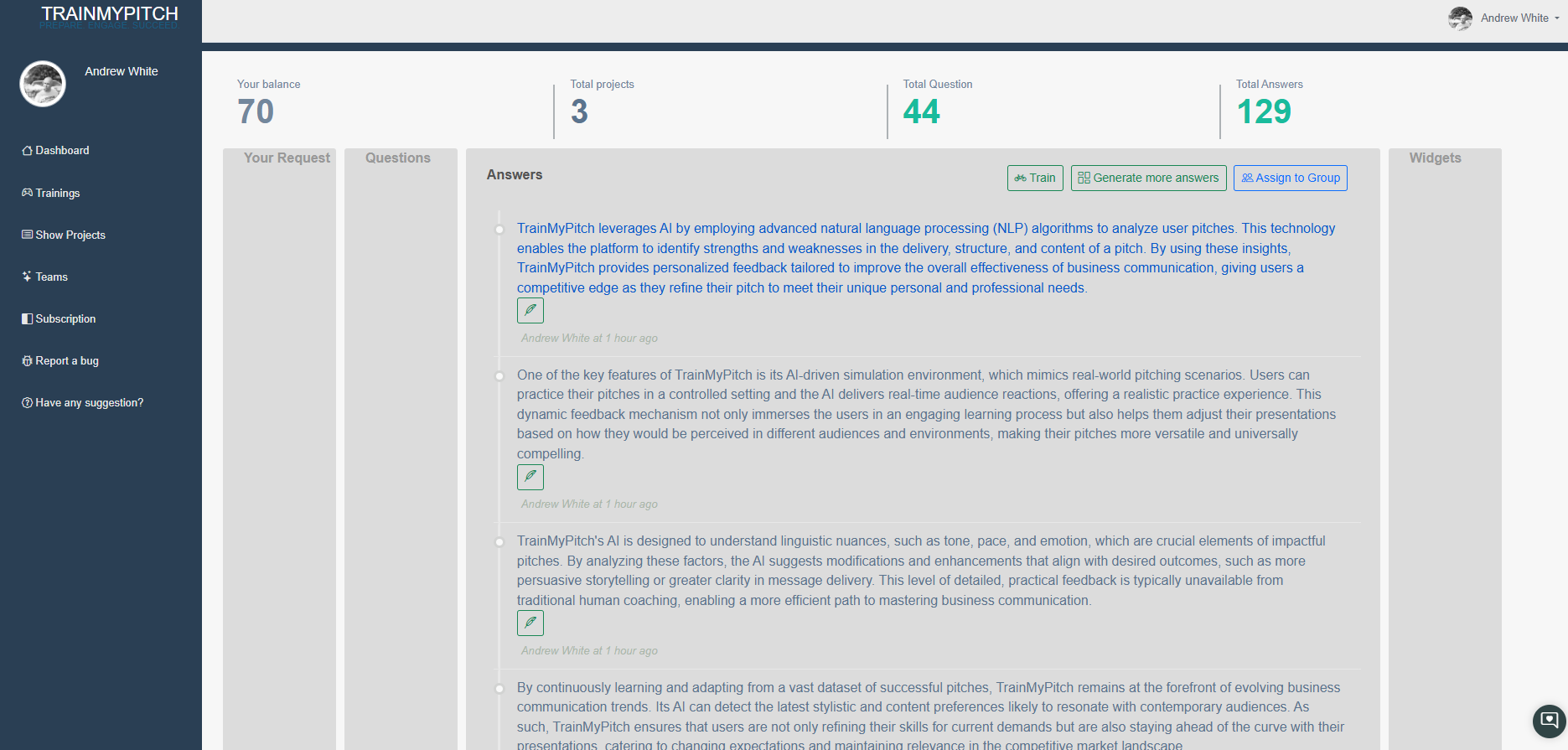Click the bug icon beside Report a bug
Screen dimensions: 1568x750
pos(27,360)
